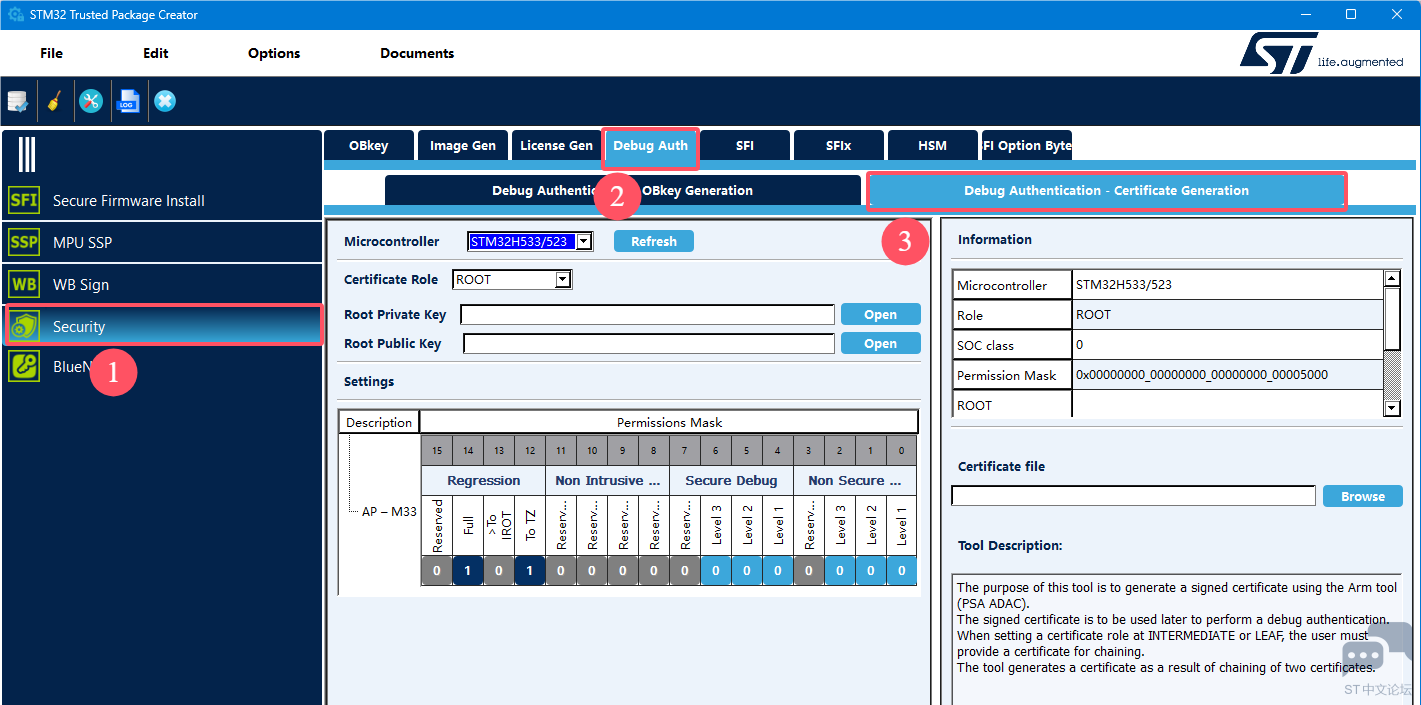Toggle bit 12 To TZ permission
This screenshot has height=705, width=1421.
click(530, 571)
